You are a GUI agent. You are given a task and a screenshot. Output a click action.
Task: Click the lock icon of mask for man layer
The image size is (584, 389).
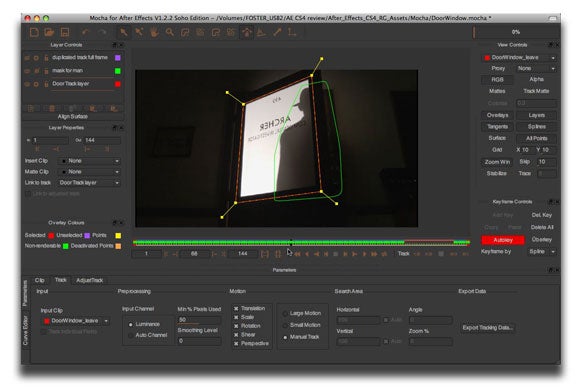[46, 71]
